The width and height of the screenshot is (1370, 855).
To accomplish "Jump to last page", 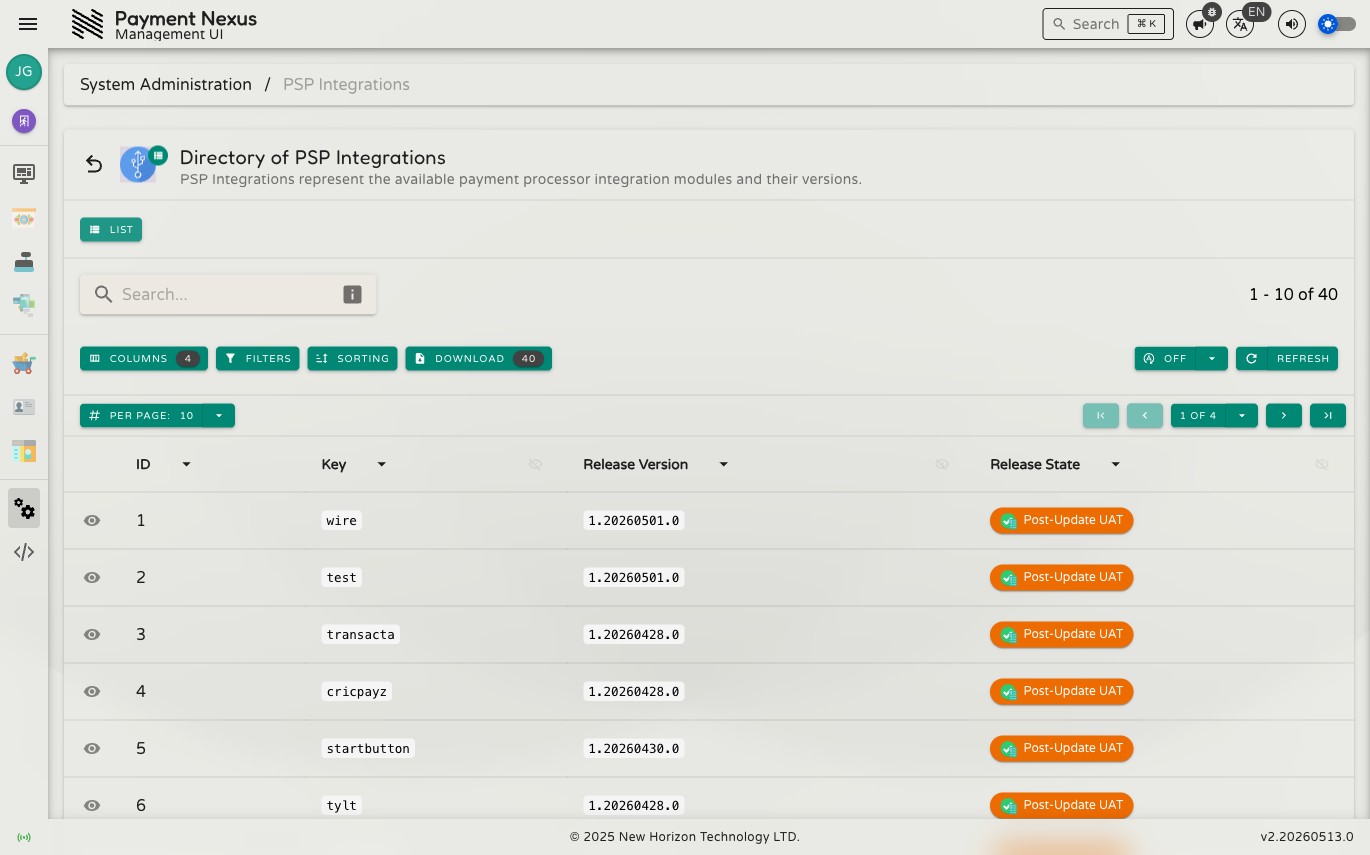I will click(x=1328, y=415).
